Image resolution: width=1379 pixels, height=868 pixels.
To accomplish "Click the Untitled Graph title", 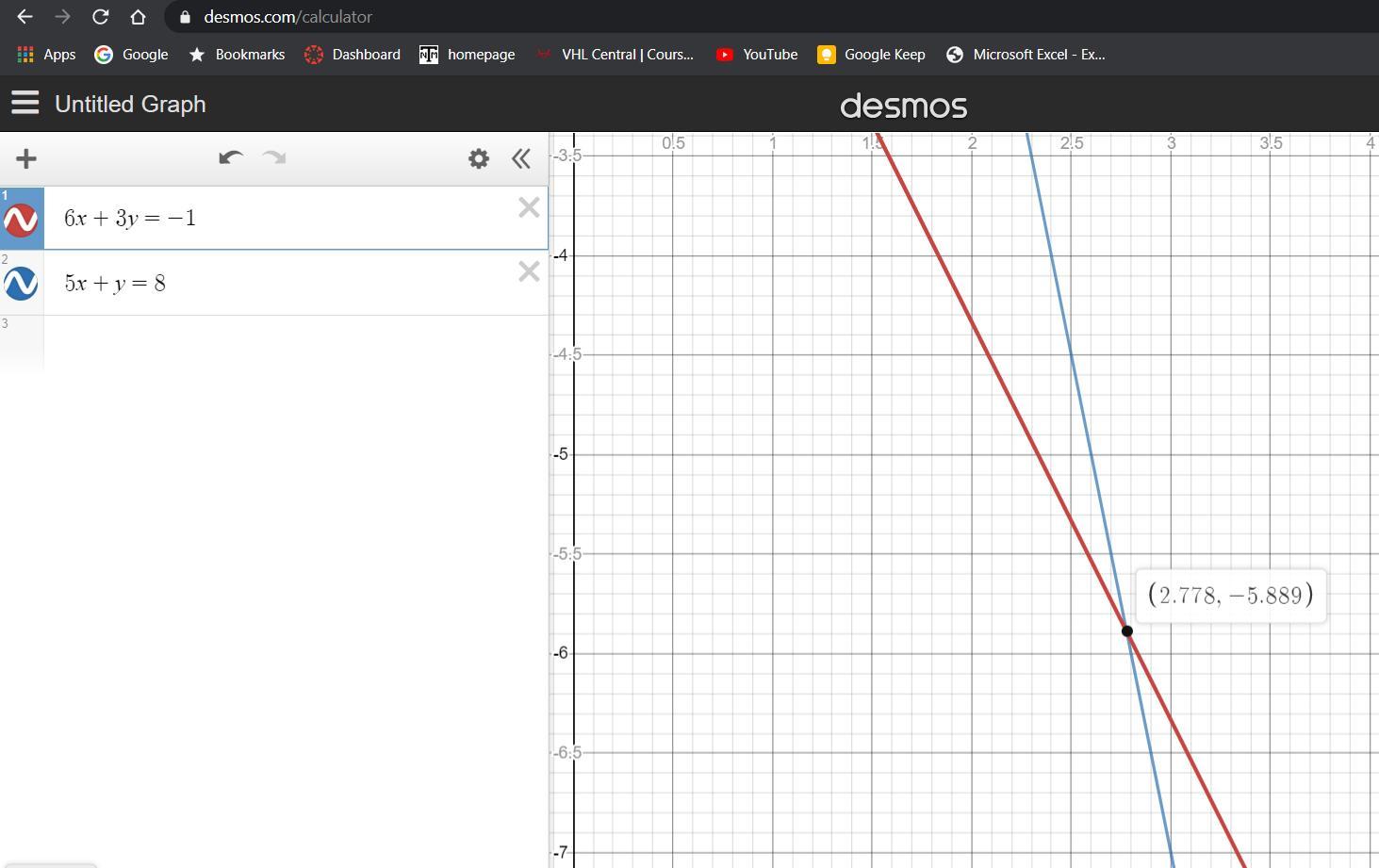I will (x=130, y=104).
